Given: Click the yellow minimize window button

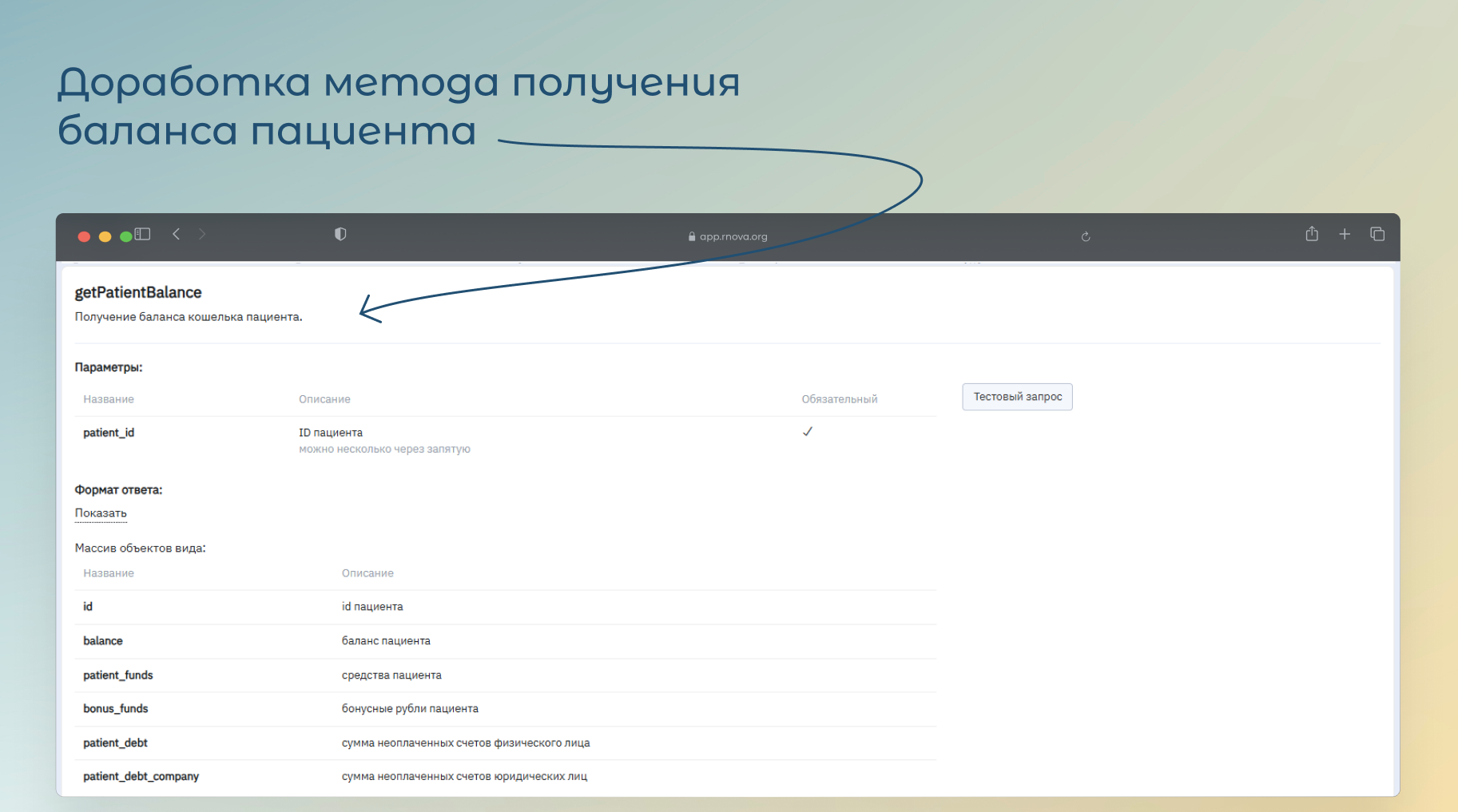Looking at the screenshot, I should click(105, 236).
